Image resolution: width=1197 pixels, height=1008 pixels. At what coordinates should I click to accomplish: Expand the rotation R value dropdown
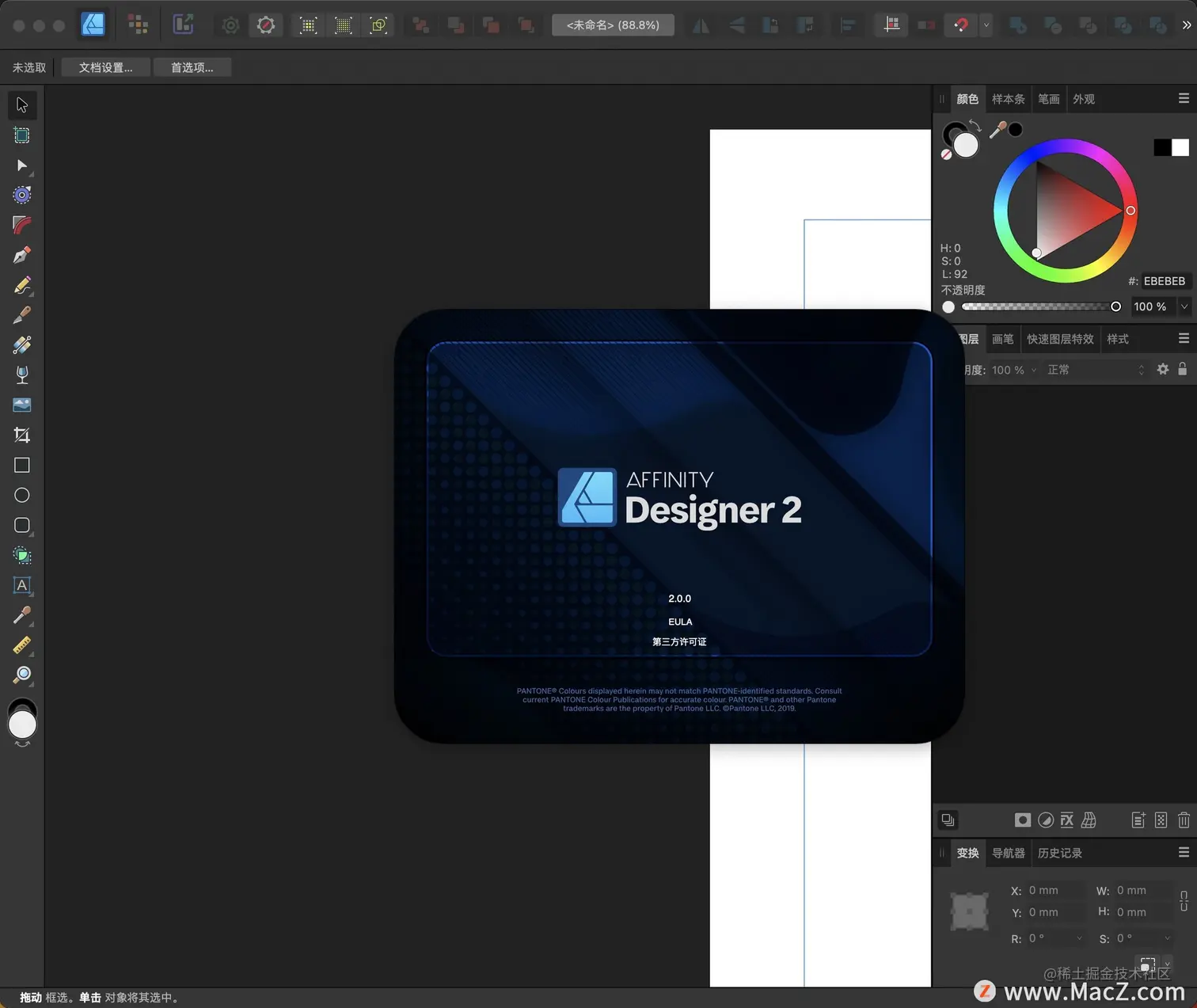tap(1079, 938)
